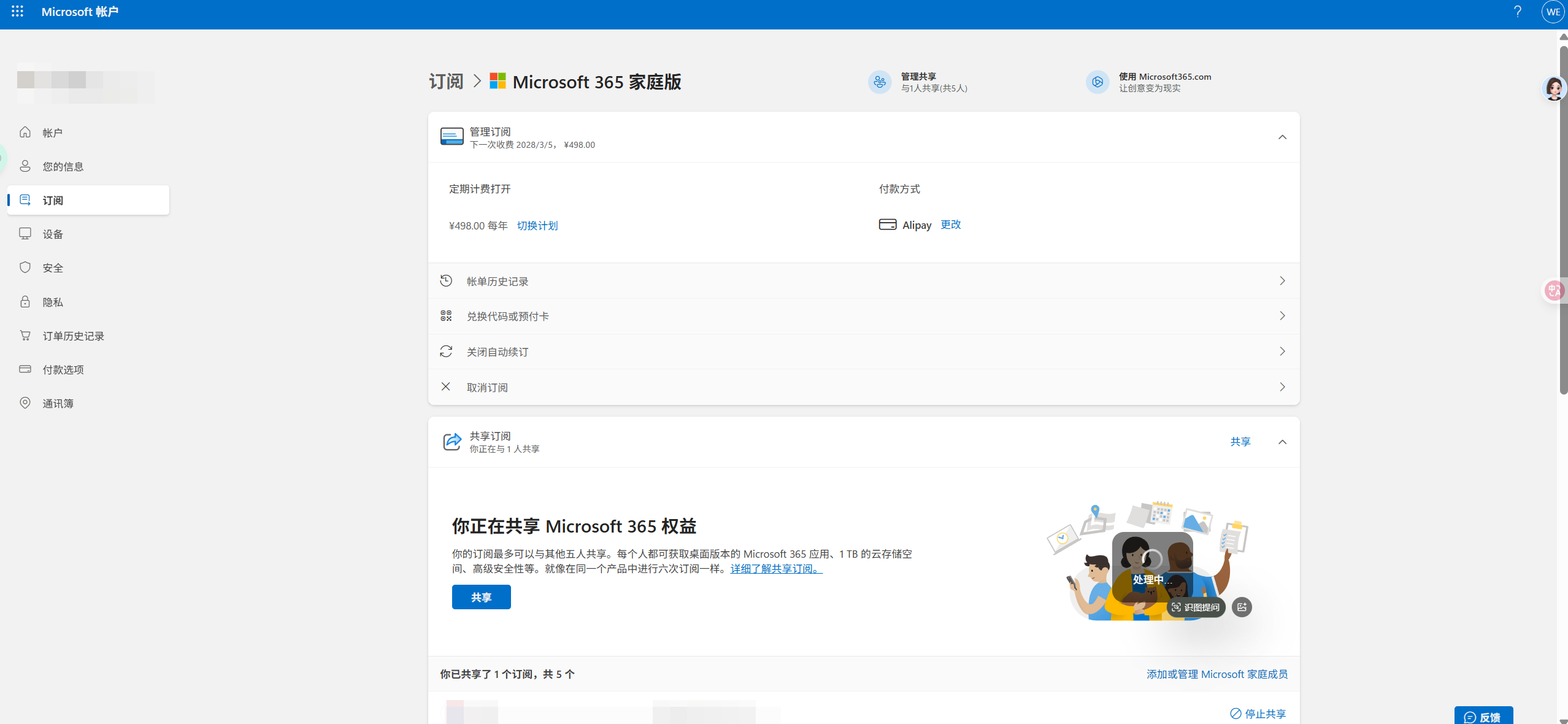1568x724 pixels.
Task: Select 设备 in the sidebar
Action: pyautogui.click(x=53, y=234)
